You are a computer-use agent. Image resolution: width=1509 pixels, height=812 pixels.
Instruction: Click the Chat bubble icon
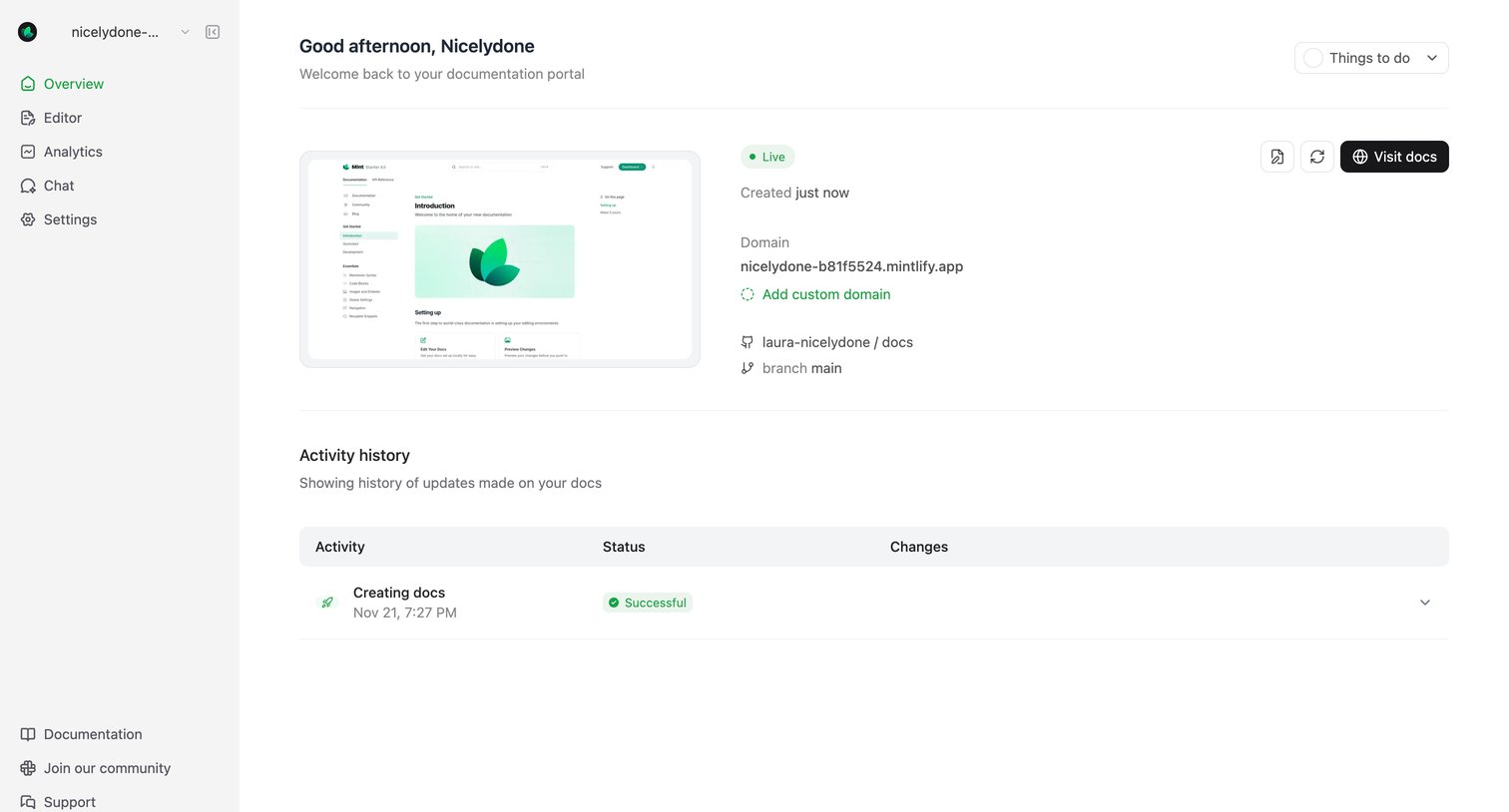[x=28, y=186]
